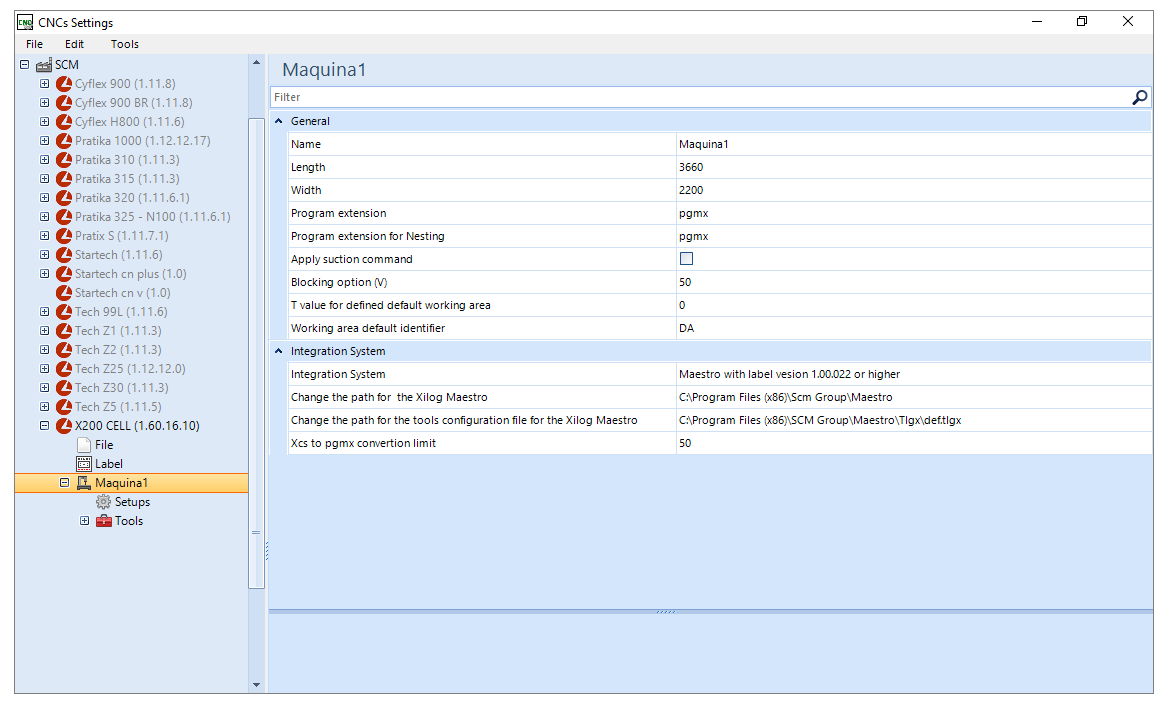The width and height of the screenshot is (1169, 709).
Task: Click the Startech cn v machine icon
Action: 64,293
